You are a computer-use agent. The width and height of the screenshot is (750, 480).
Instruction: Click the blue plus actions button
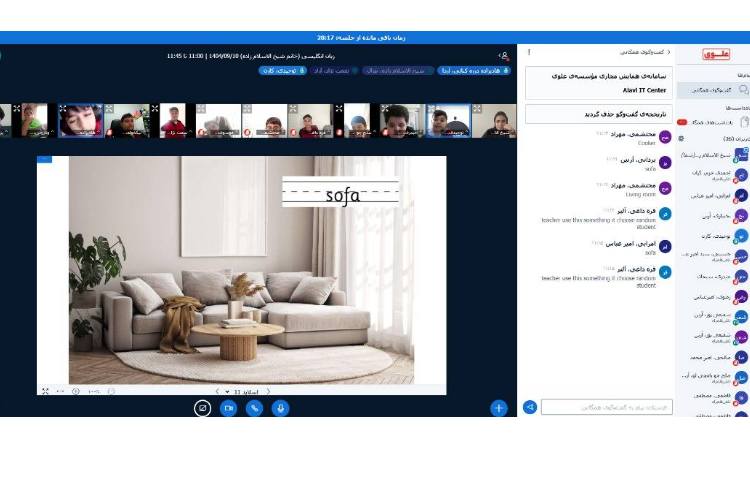click(498, 408)
